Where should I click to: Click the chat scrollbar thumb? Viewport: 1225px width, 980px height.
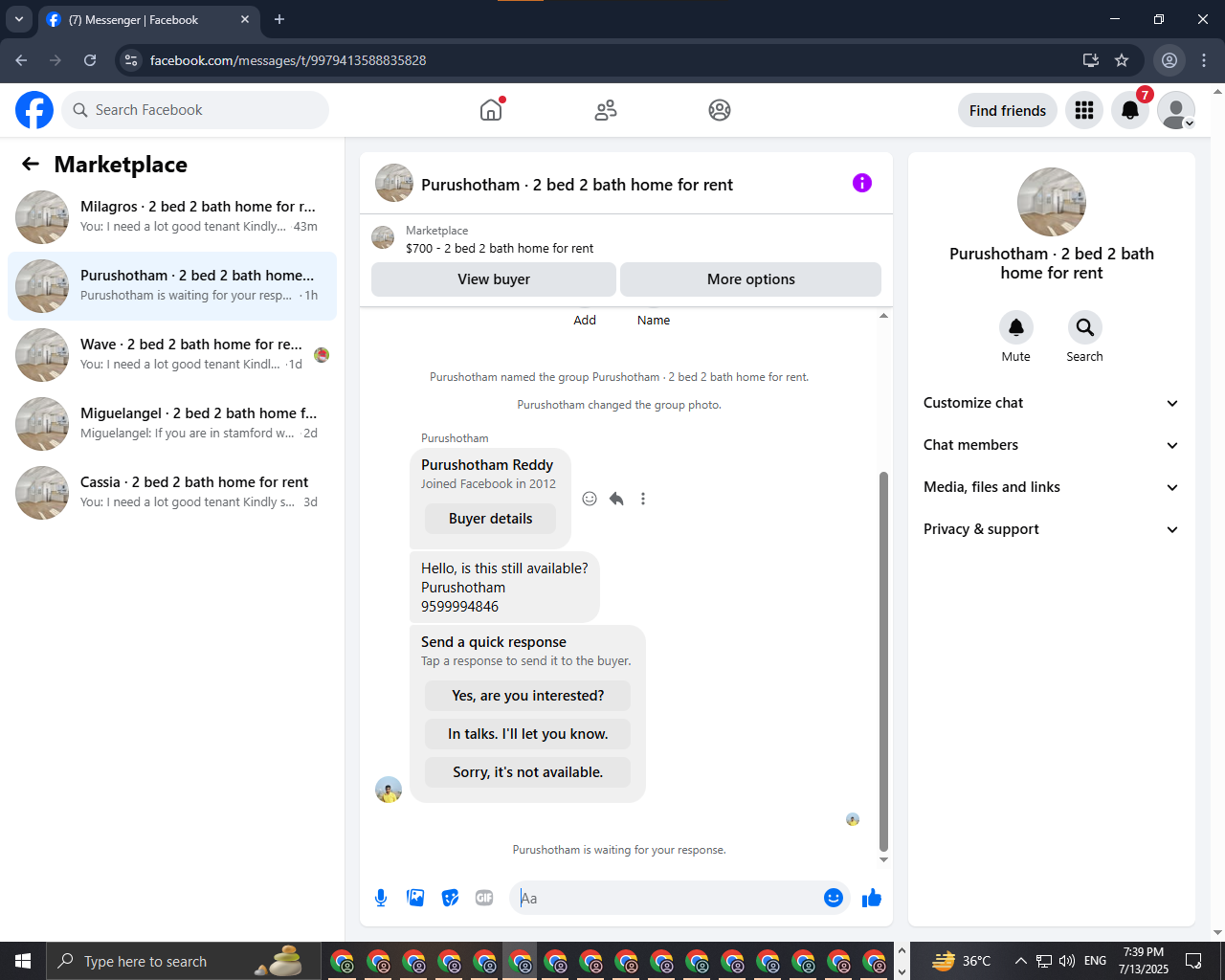coord(883,660)
